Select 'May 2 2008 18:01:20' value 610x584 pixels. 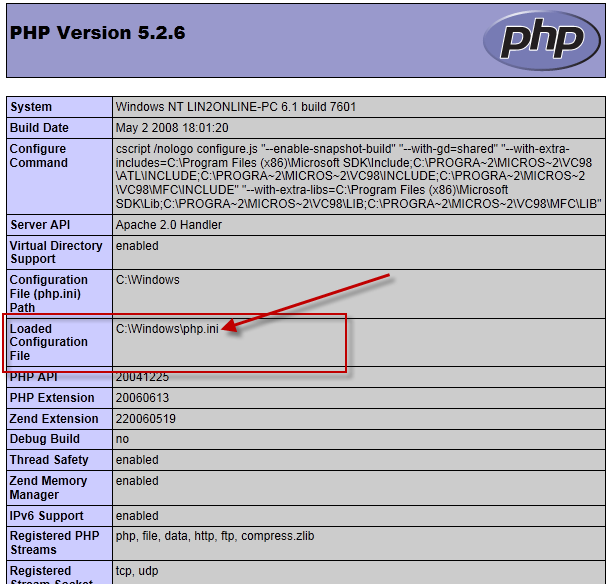pyautogui.click(x=172, y=128)
